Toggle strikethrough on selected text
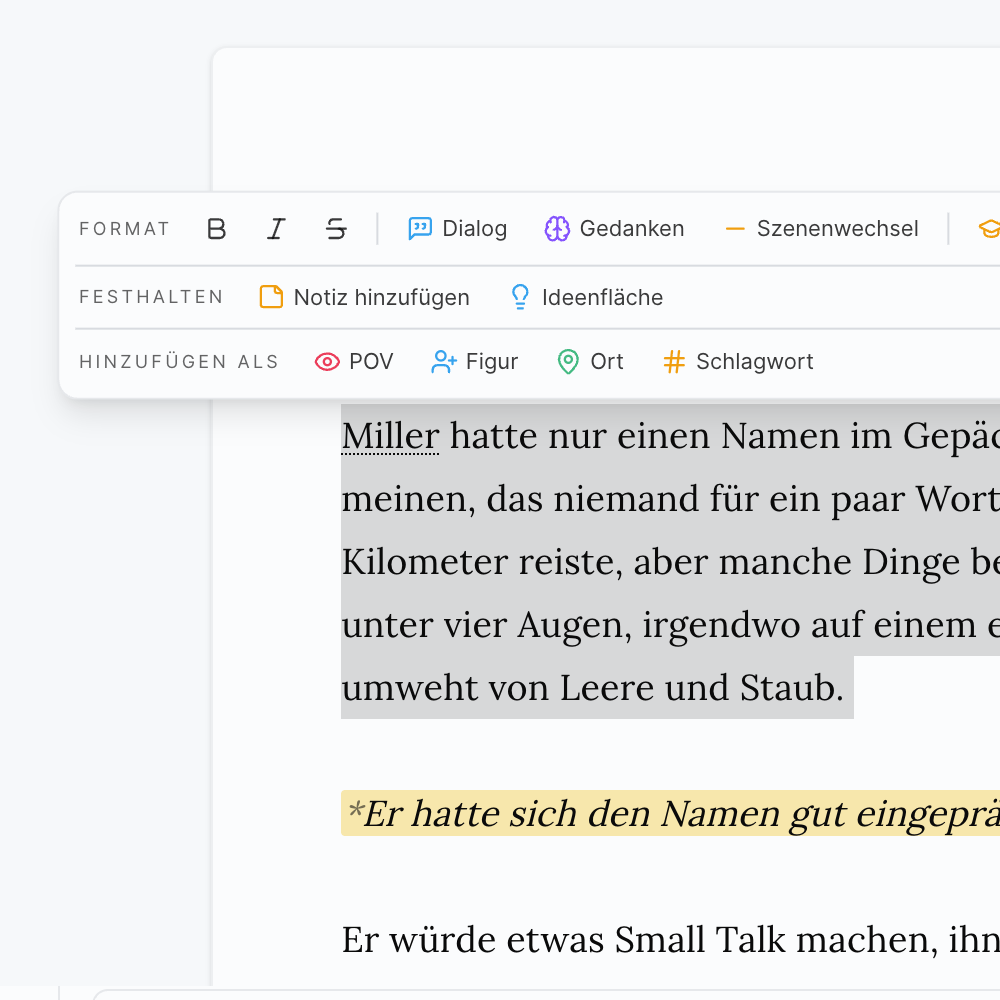 (x=336, y=229)
